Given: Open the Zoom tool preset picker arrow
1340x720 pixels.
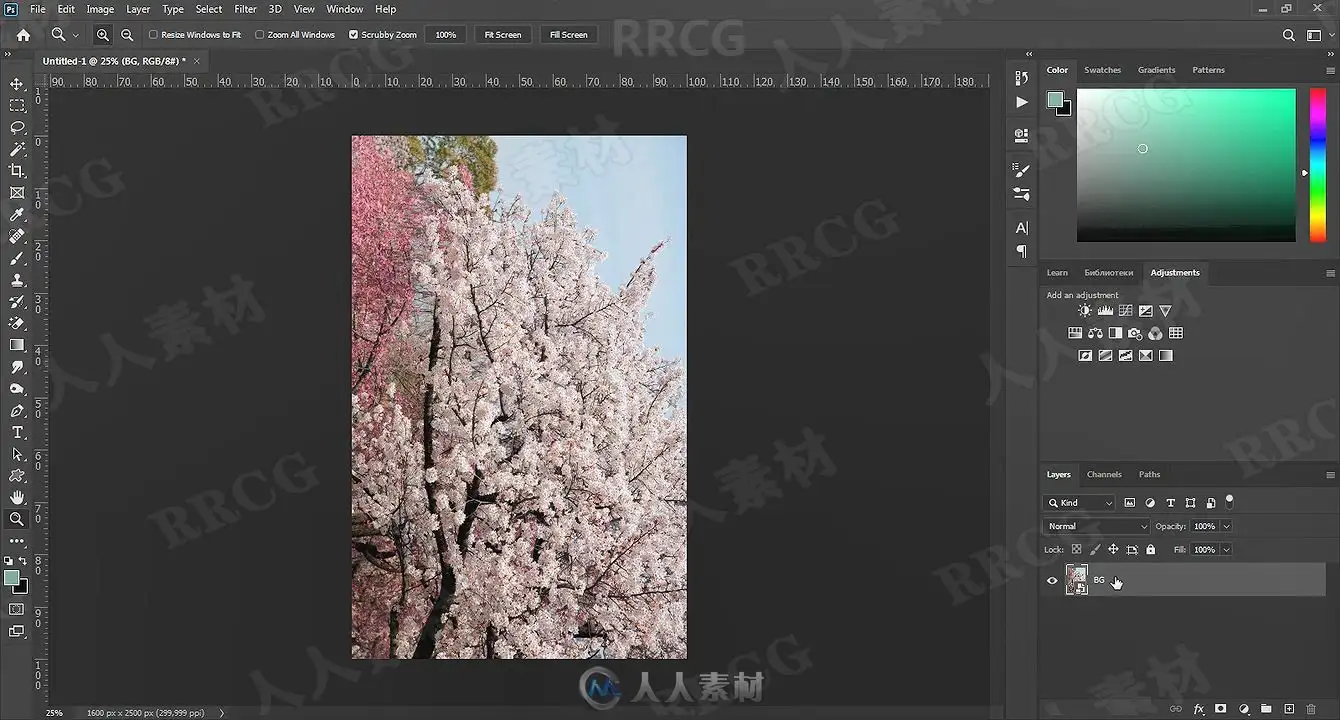Looking at the screenshot, I should click(75, 35).
